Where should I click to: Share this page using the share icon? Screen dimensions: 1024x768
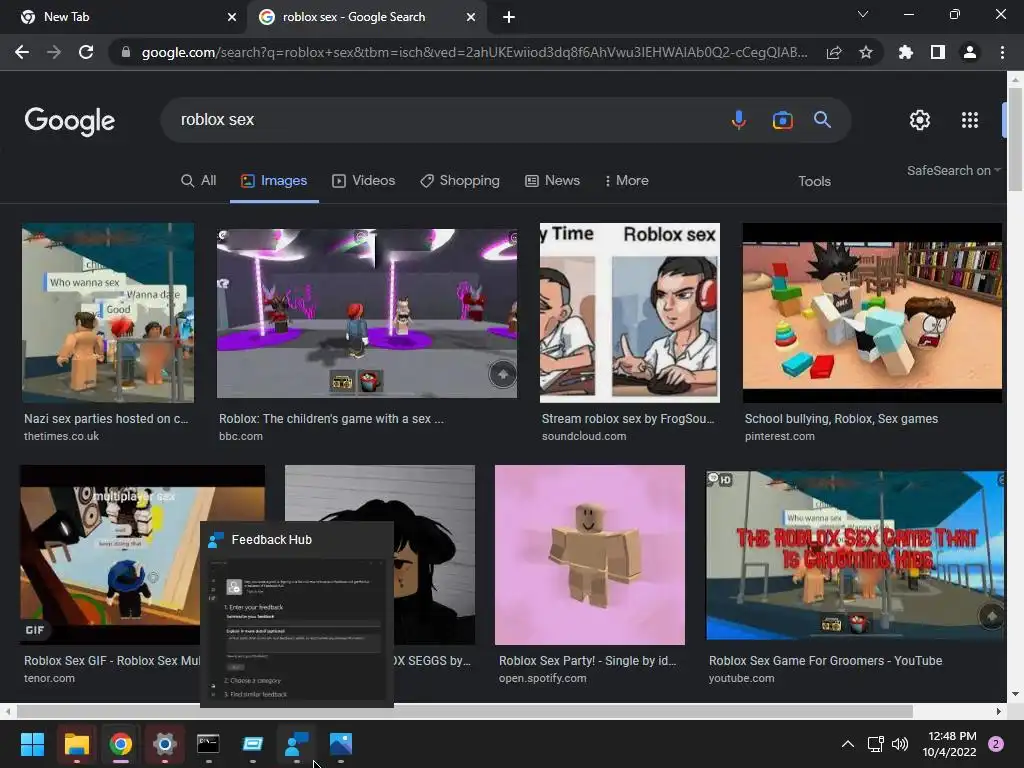[834, 52]
